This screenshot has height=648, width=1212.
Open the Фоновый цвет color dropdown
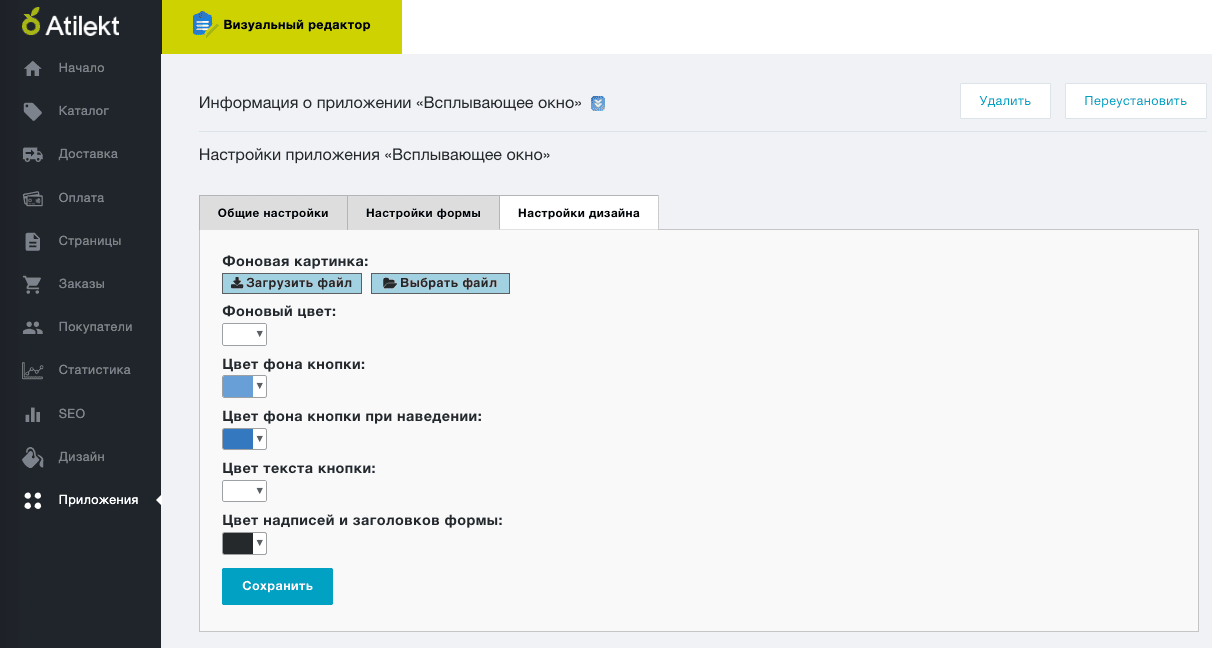pyautogui.click(x=244, y=334)
